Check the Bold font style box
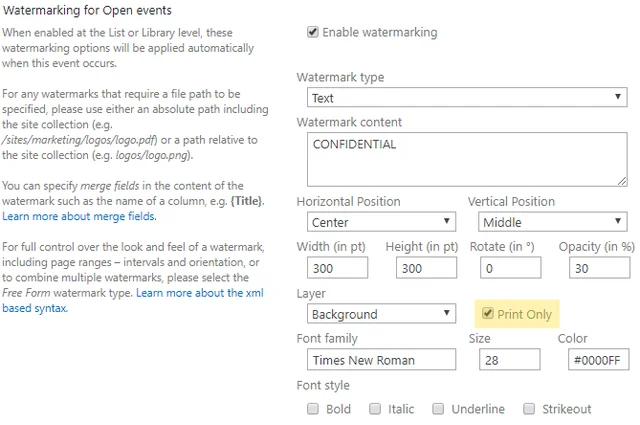Viewport: 640px width, 425px height. tap(313, 409)
